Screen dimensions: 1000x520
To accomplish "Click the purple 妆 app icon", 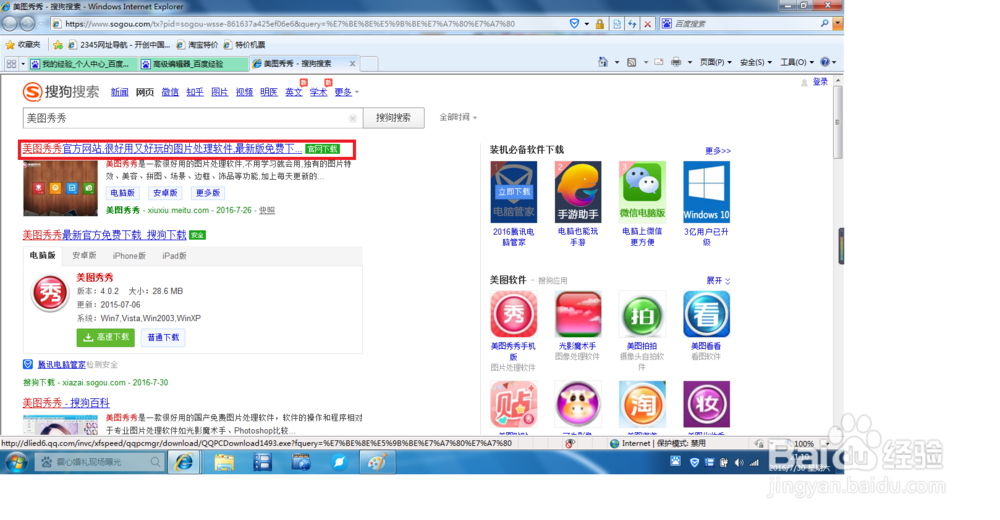I will coord(707,404).
